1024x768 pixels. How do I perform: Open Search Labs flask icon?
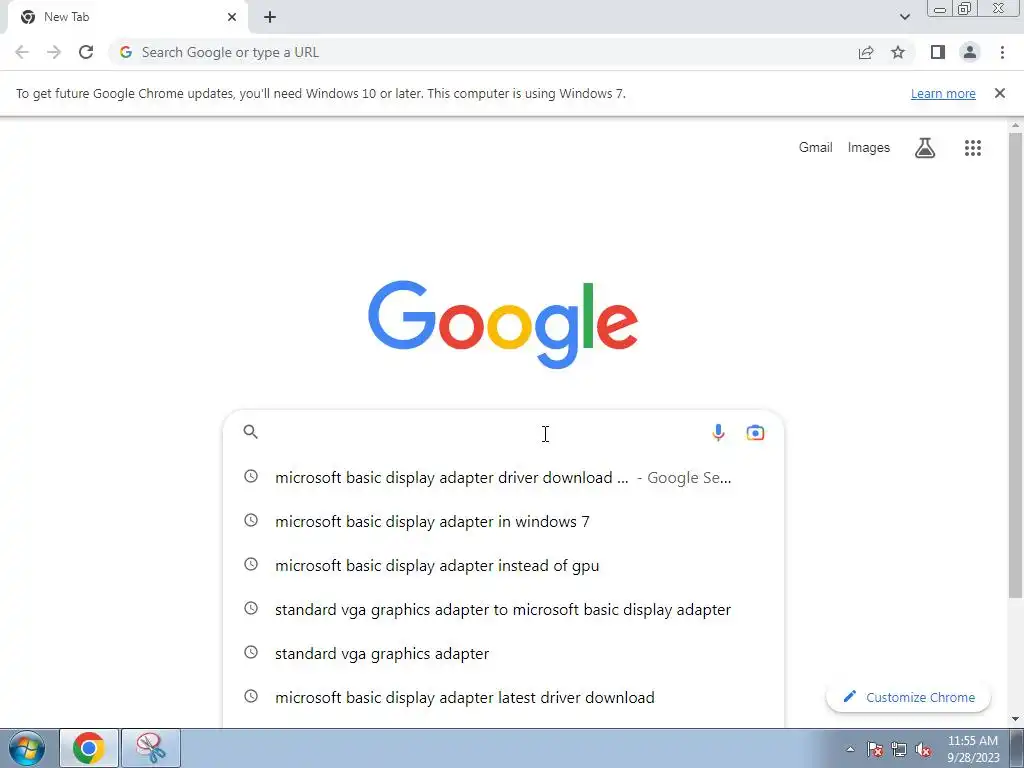(x=925, y=148)
